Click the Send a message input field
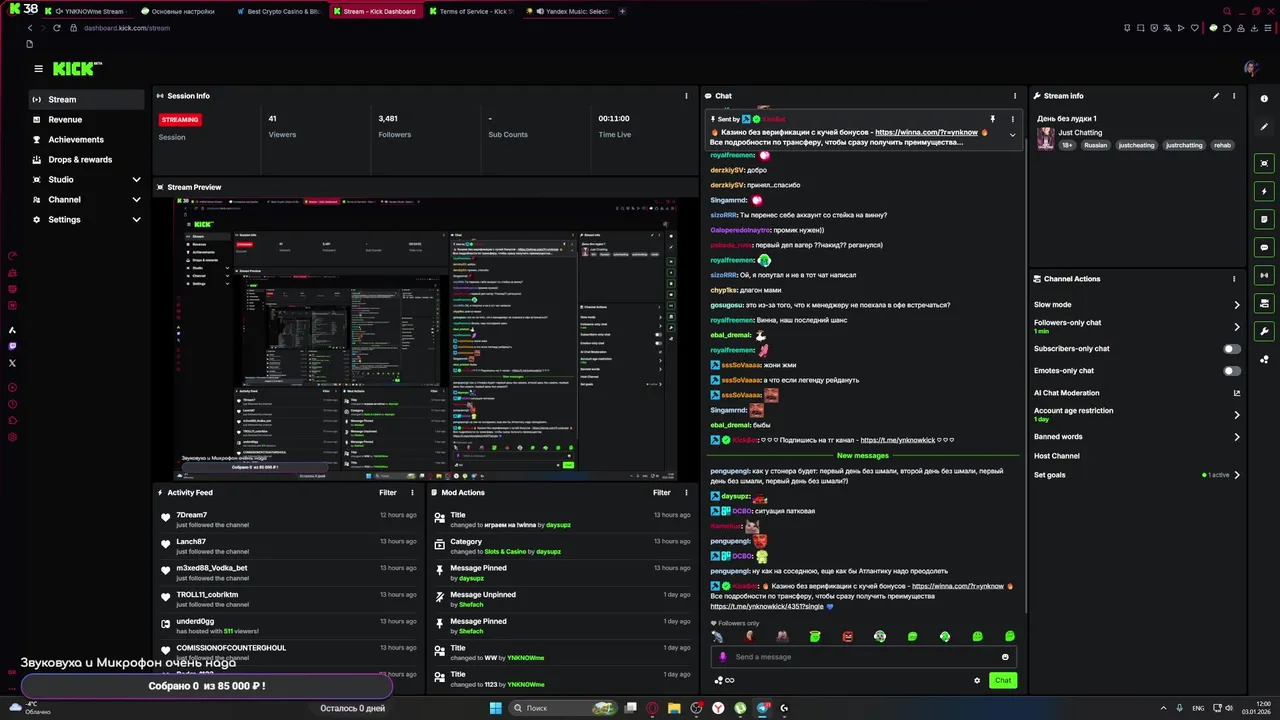 [x=863, y=657]
